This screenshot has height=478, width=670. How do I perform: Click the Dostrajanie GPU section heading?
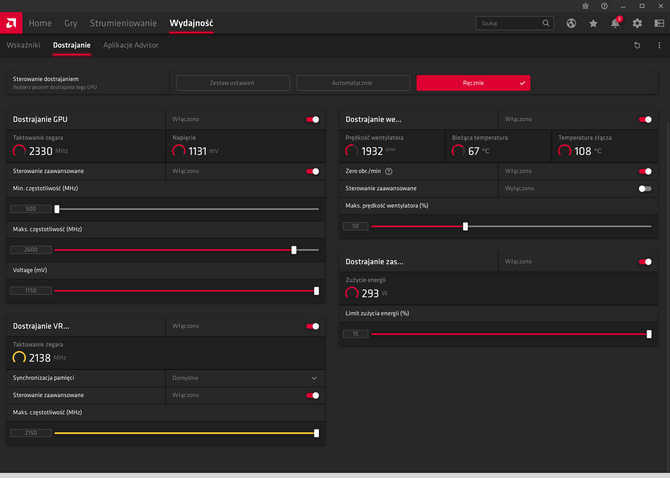pos(40,120)
